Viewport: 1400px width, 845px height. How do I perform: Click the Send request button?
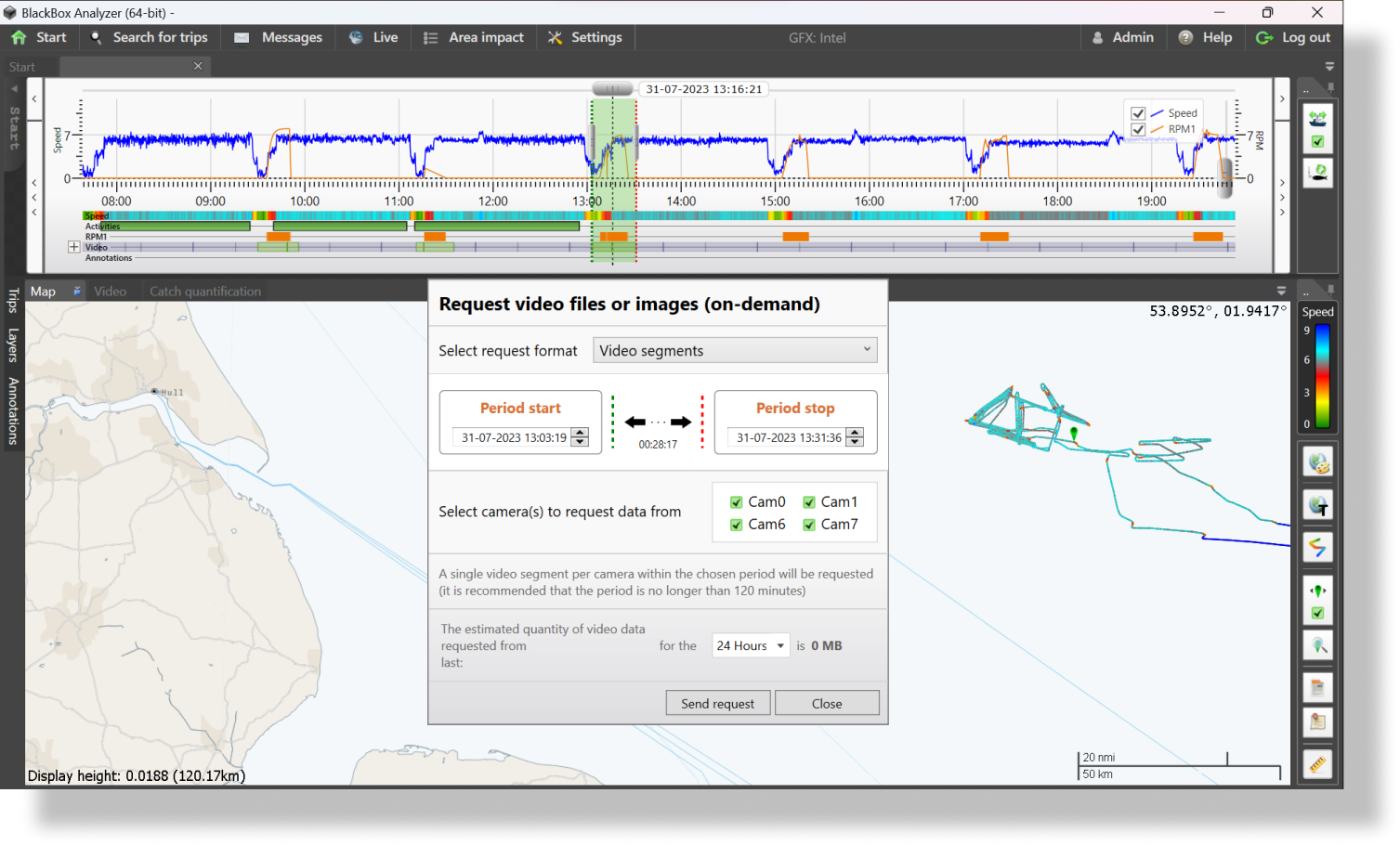pyautogui.click(x=717, y=704)
